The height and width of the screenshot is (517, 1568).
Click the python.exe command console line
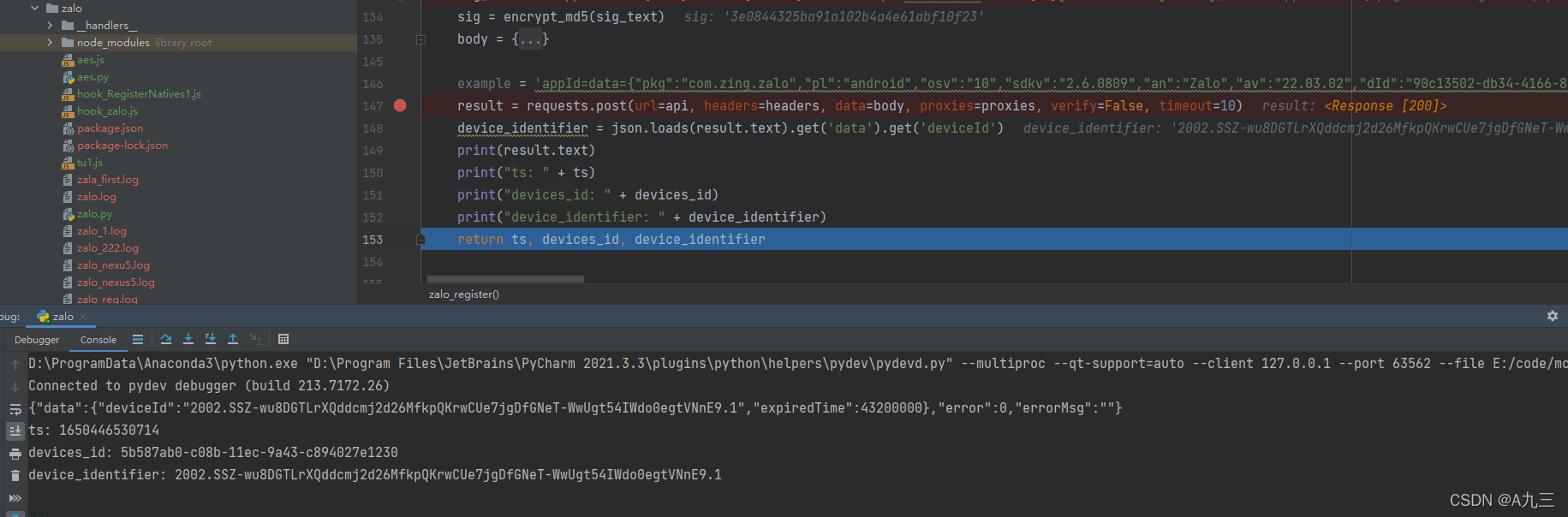pos(797,364)
